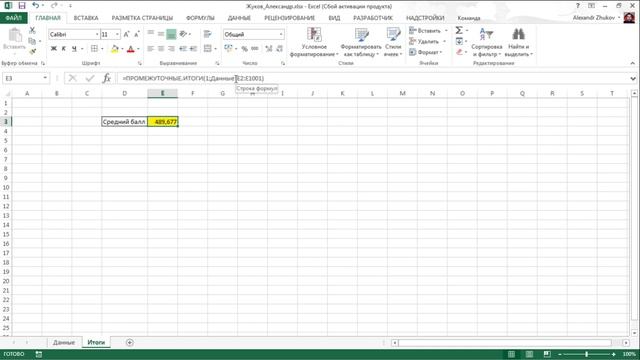The image size is (640, 360).
Task: Click the Fill down icon
Action: [x=459, y=41]
